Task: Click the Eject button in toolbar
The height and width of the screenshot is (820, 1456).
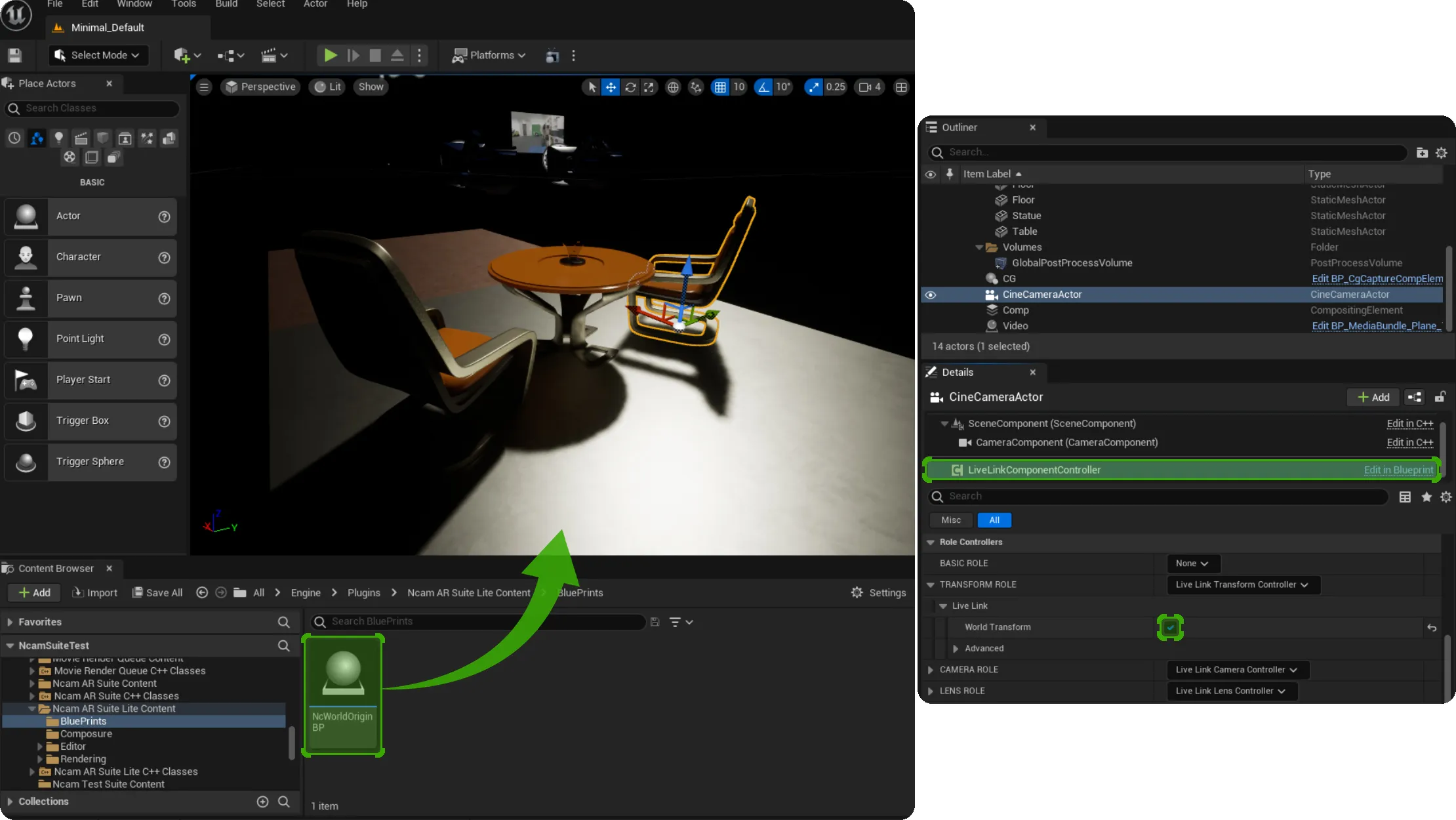Action: pos(397,56)
